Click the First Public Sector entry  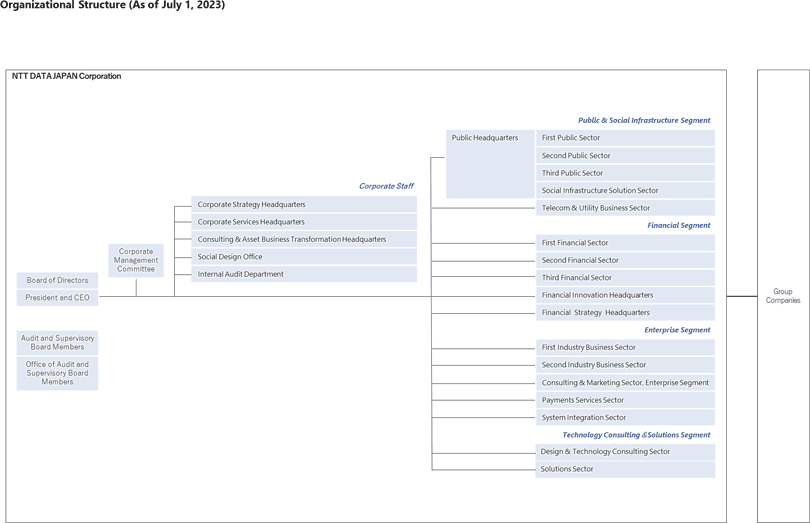[x=625, y=138]
